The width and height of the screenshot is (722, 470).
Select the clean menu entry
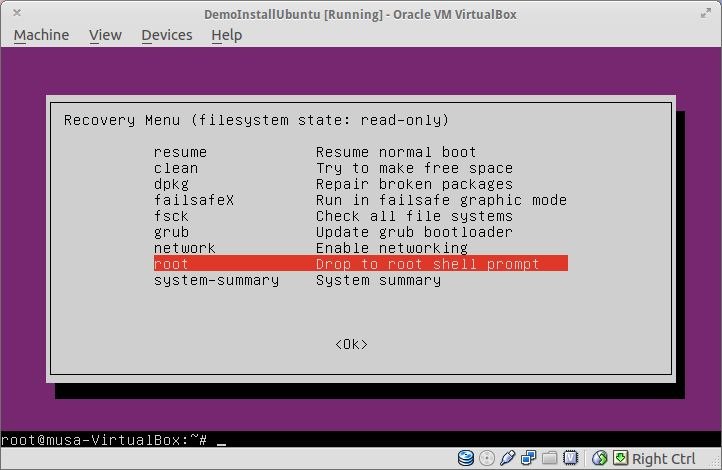[176, 168]
